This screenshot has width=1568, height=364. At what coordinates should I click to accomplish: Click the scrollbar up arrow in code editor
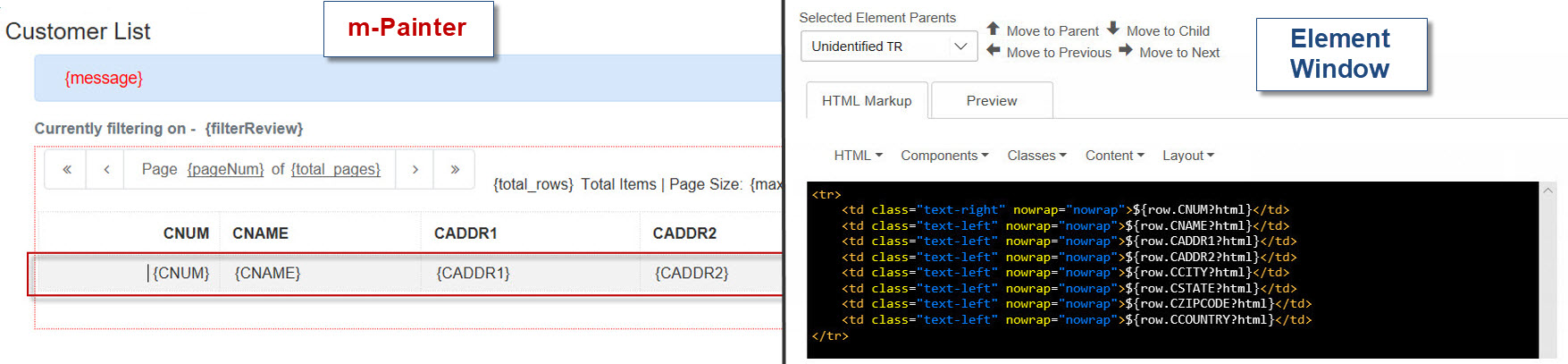1548,190
